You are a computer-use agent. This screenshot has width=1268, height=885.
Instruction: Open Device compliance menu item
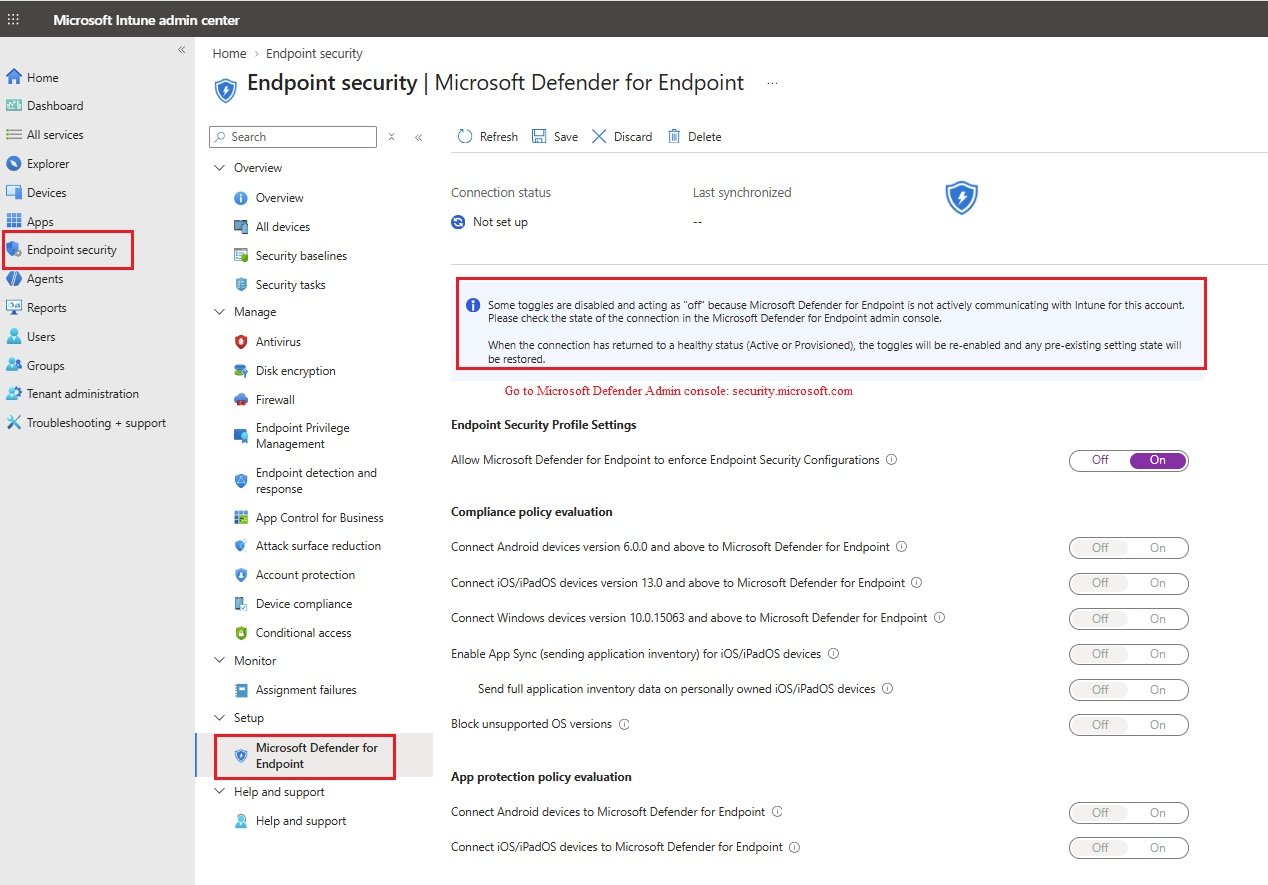point(304,604)
